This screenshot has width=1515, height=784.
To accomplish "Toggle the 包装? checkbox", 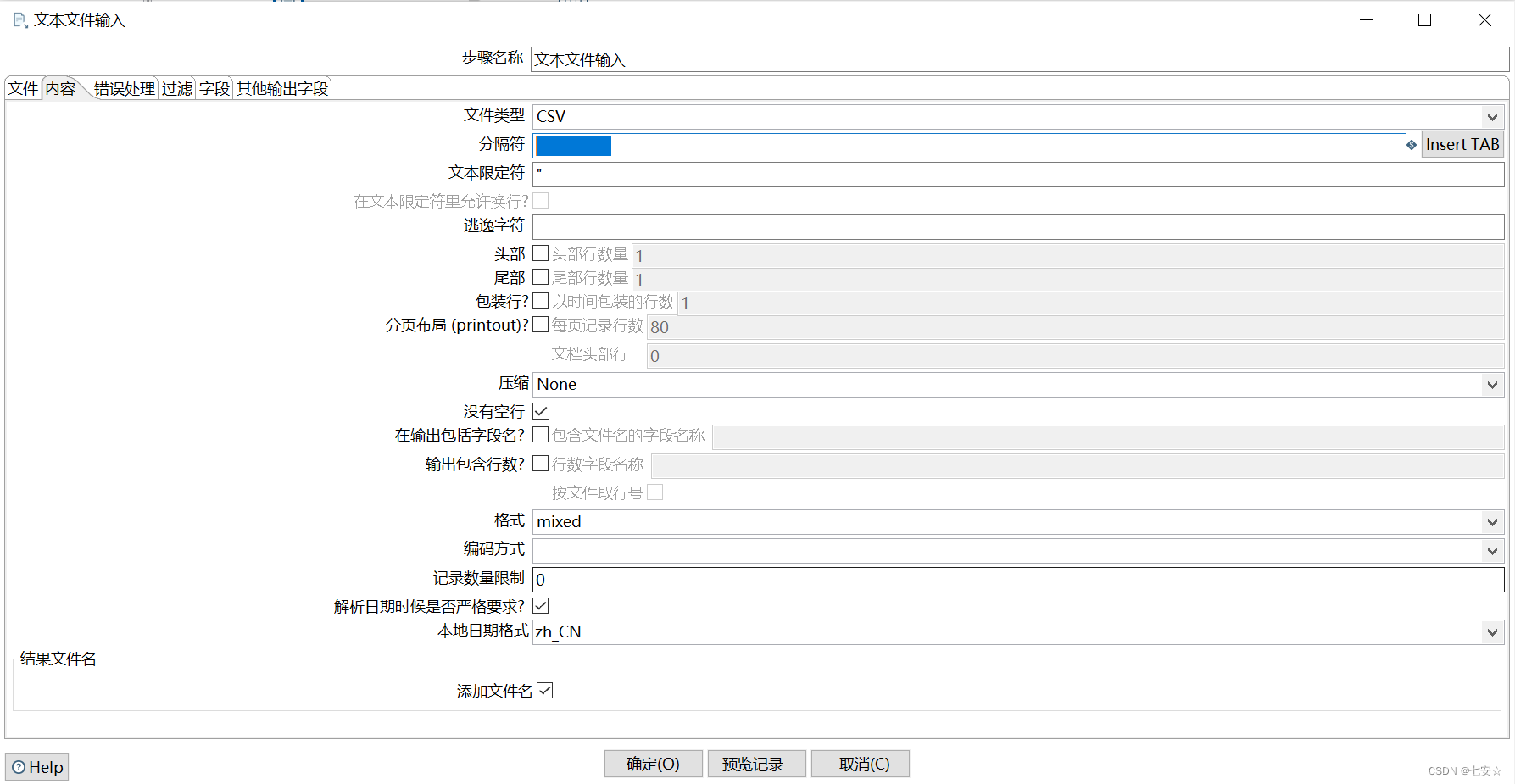I will click(x=540, y=301).
